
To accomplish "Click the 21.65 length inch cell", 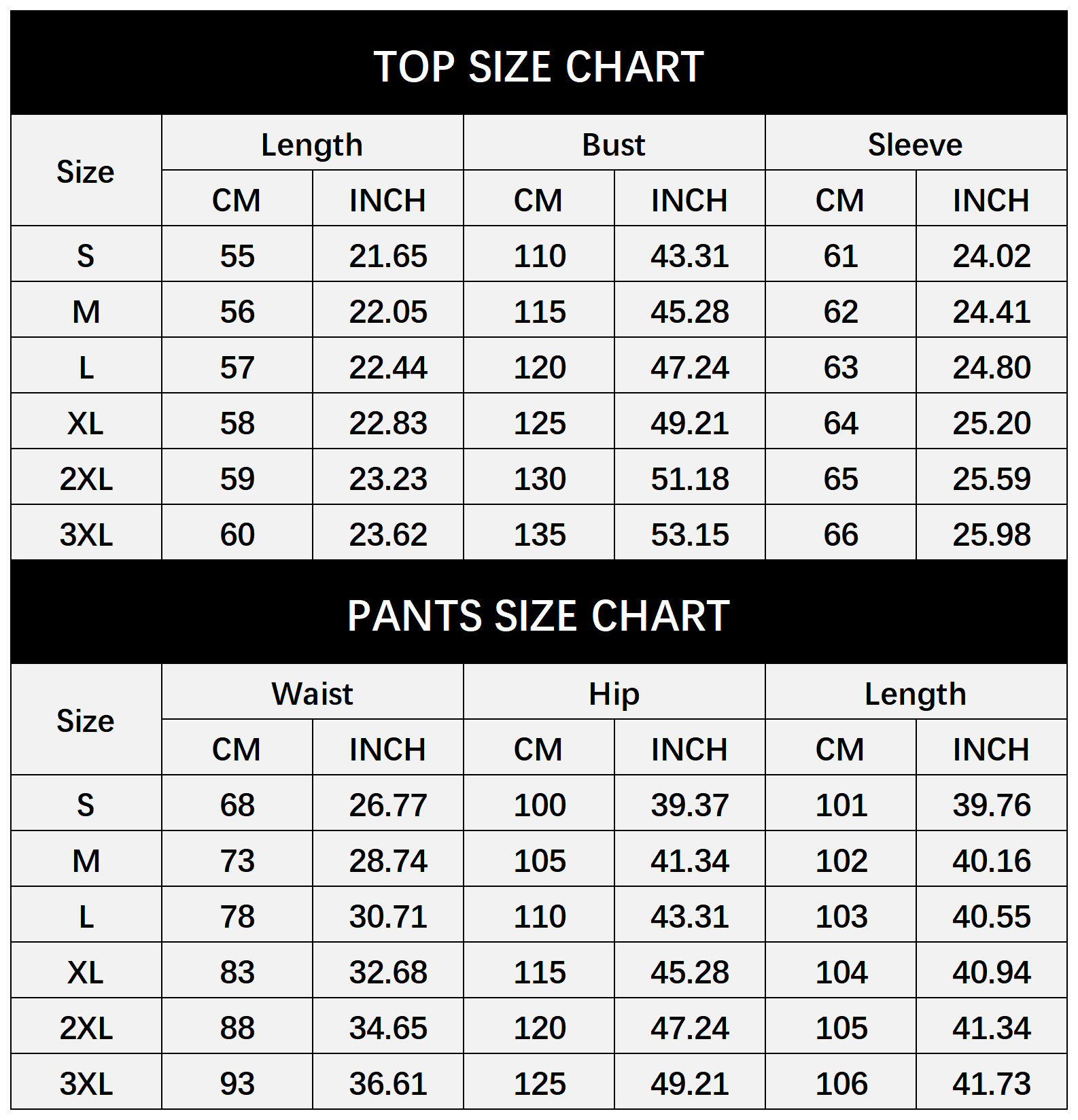I will 388,256.
